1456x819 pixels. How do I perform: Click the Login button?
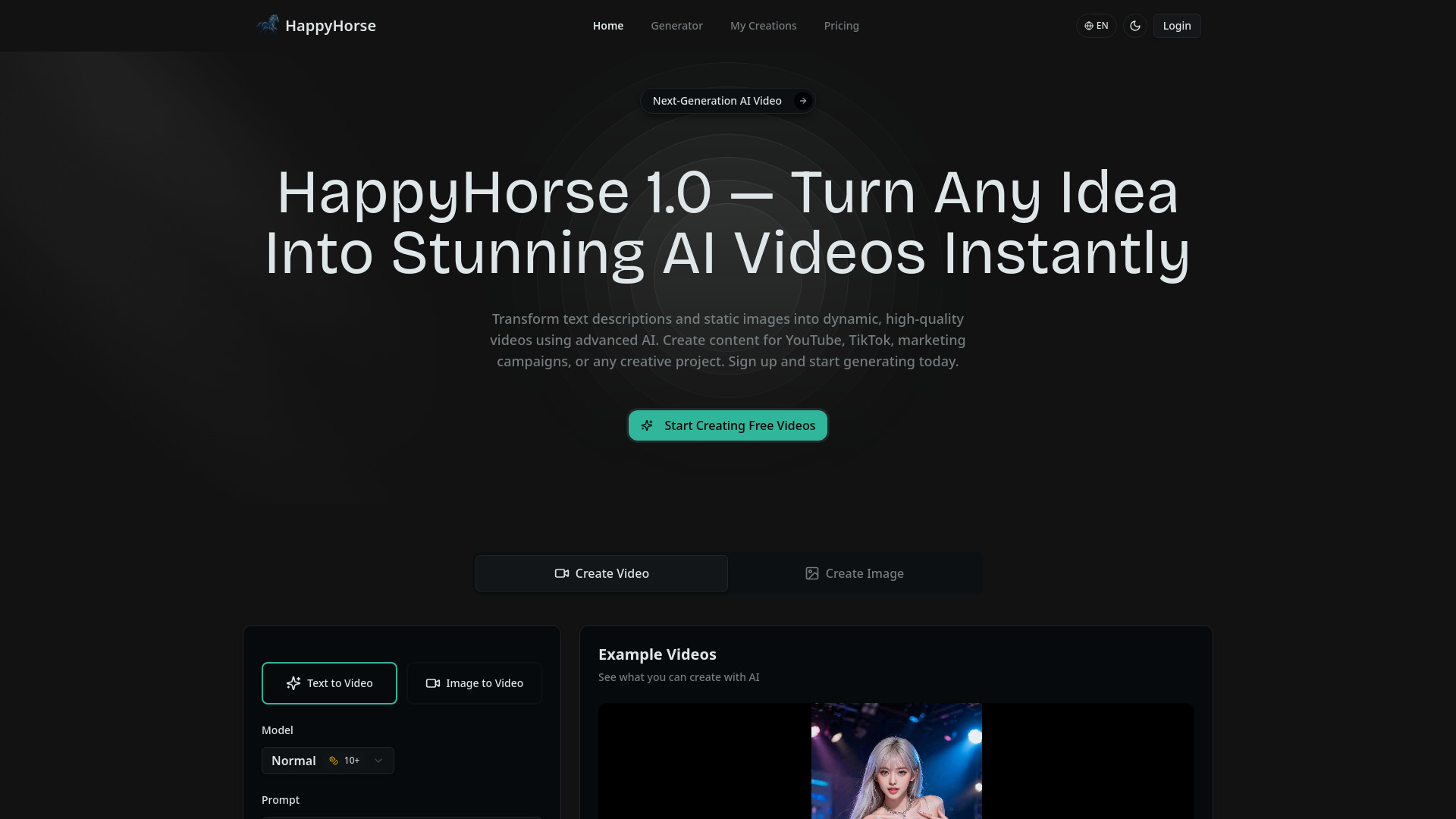coord(1176,25)
